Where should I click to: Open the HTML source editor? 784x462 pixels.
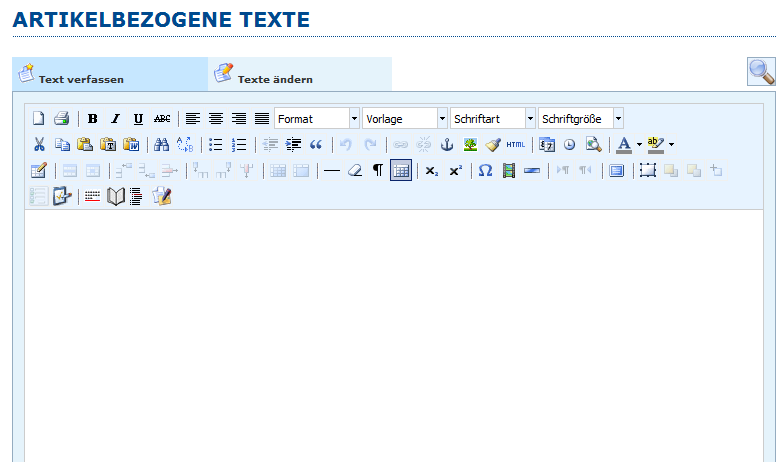point(515,145)
